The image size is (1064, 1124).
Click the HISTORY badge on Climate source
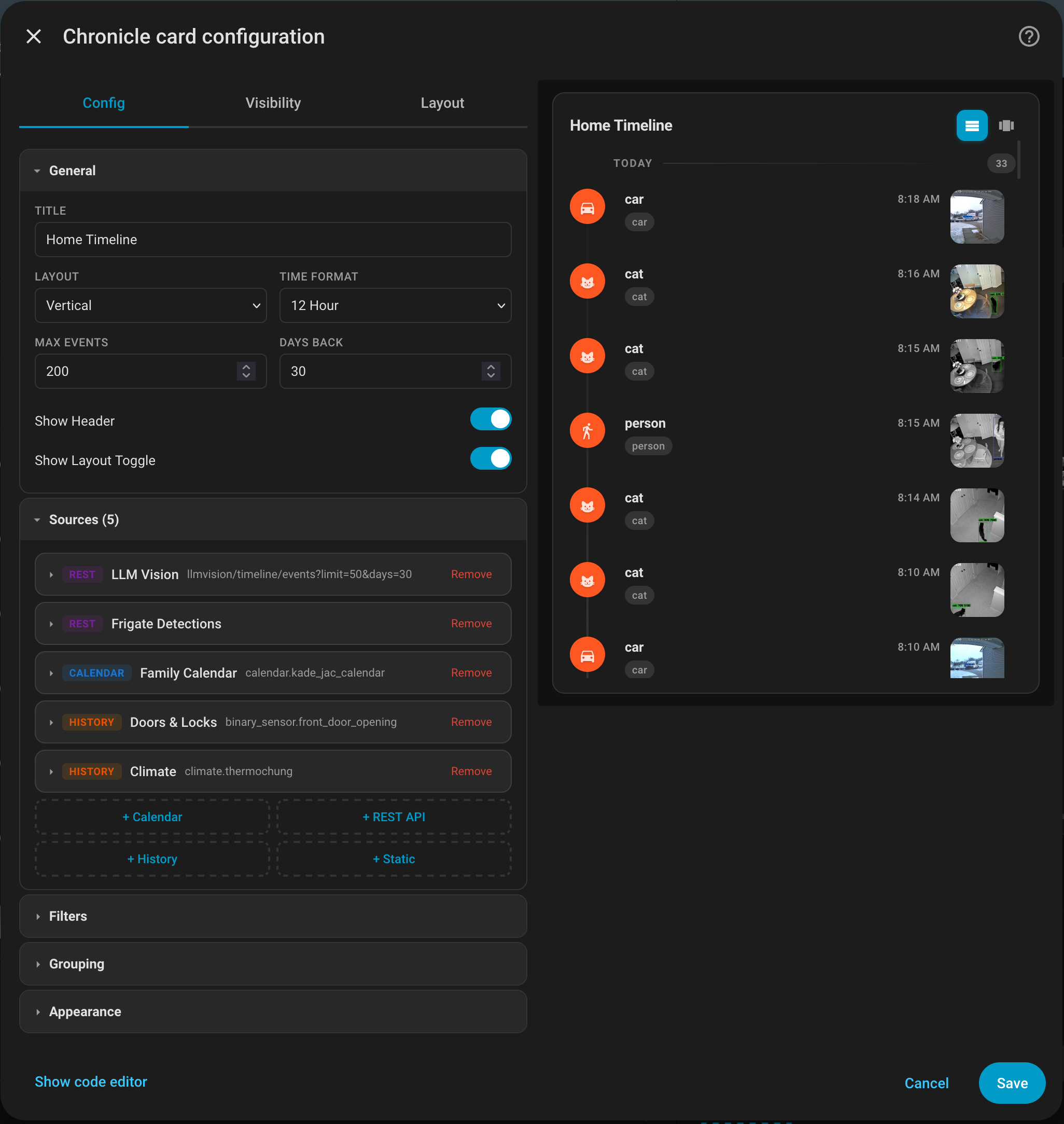(x=92, y=771)
